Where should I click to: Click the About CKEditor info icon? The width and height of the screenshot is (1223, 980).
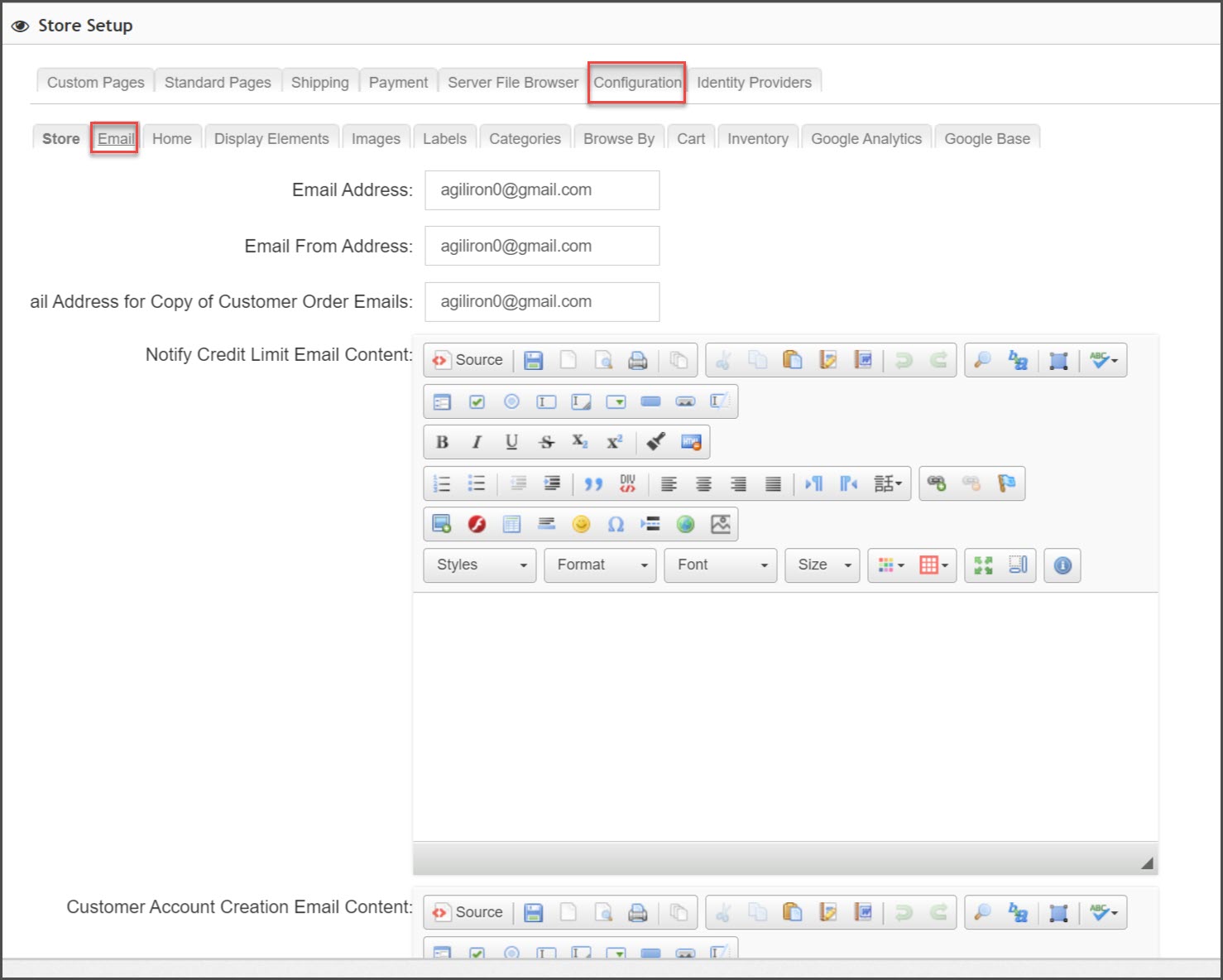click(x=1062, y=565)
